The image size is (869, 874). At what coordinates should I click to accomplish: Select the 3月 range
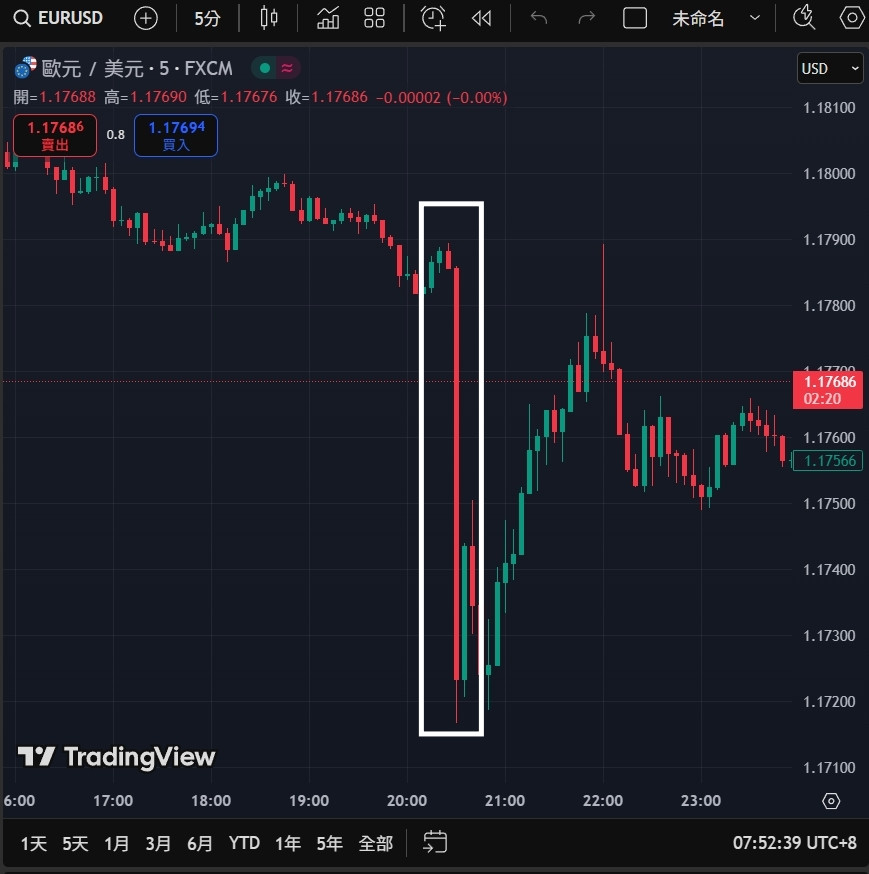[x=158, y=843]
